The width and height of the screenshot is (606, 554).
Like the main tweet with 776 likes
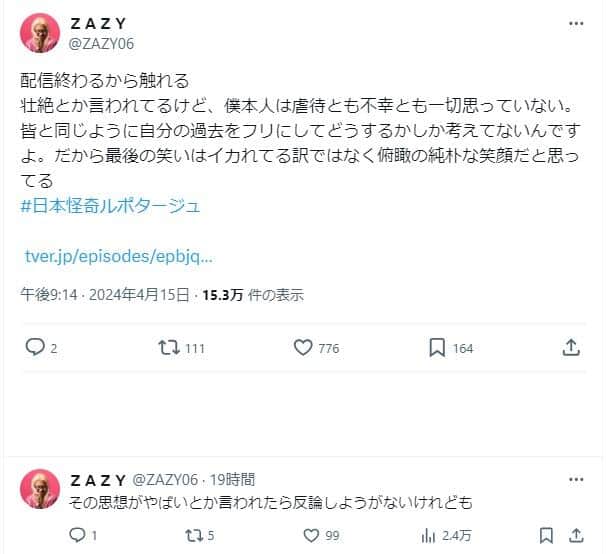coord(304,348)
